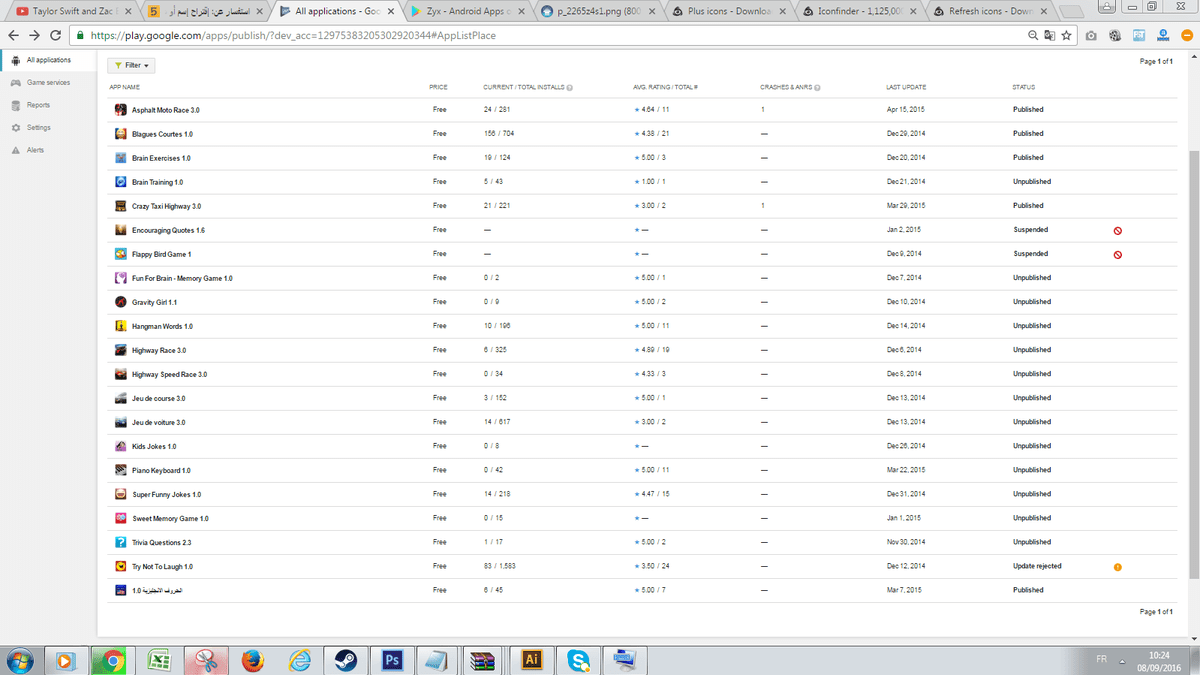Open Encouraging Quotes 1.6 app link

(x=168, y=230)
